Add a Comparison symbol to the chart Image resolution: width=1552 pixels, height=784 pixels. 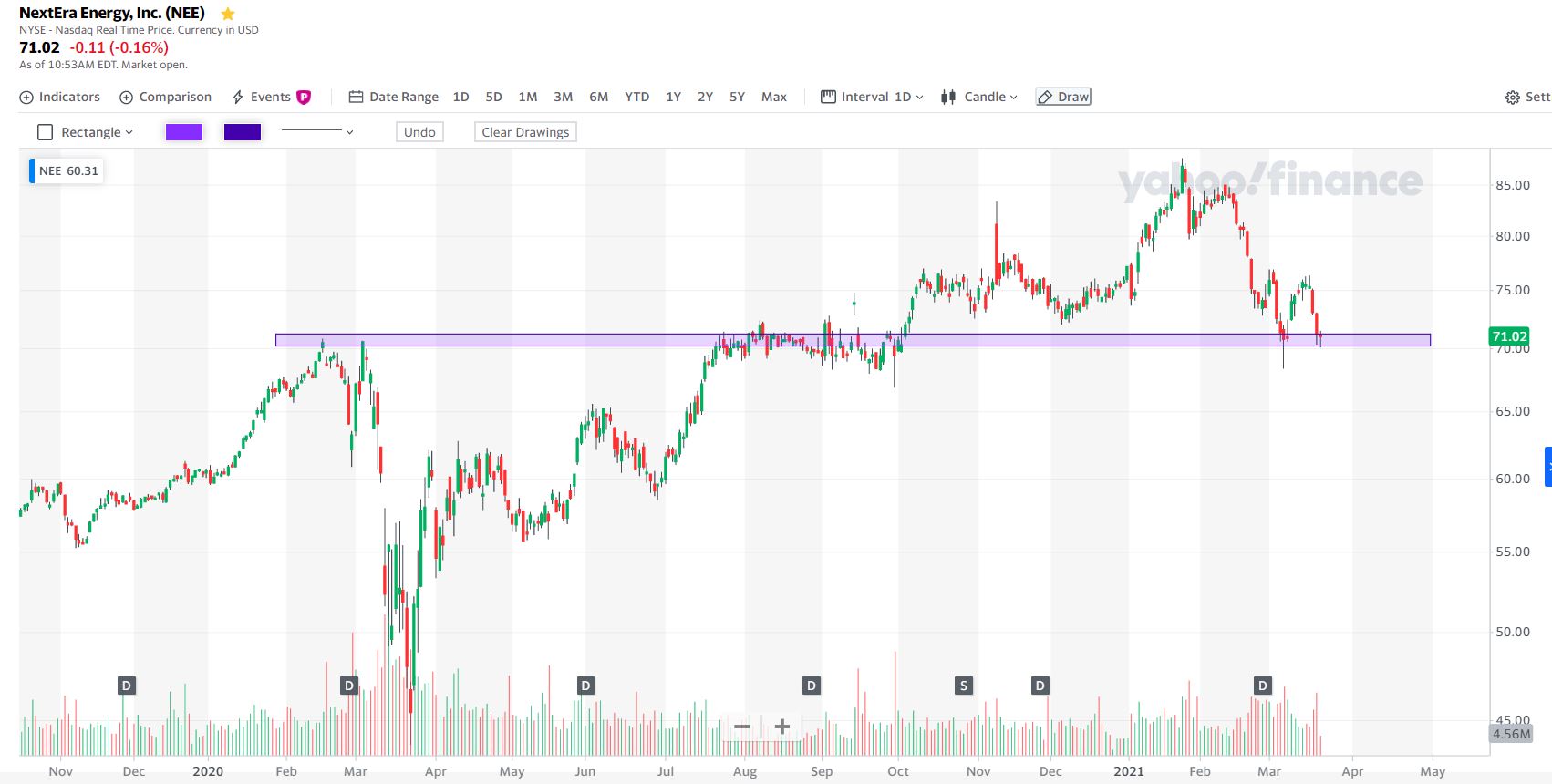pyautogui.click(x=166, y=97)
